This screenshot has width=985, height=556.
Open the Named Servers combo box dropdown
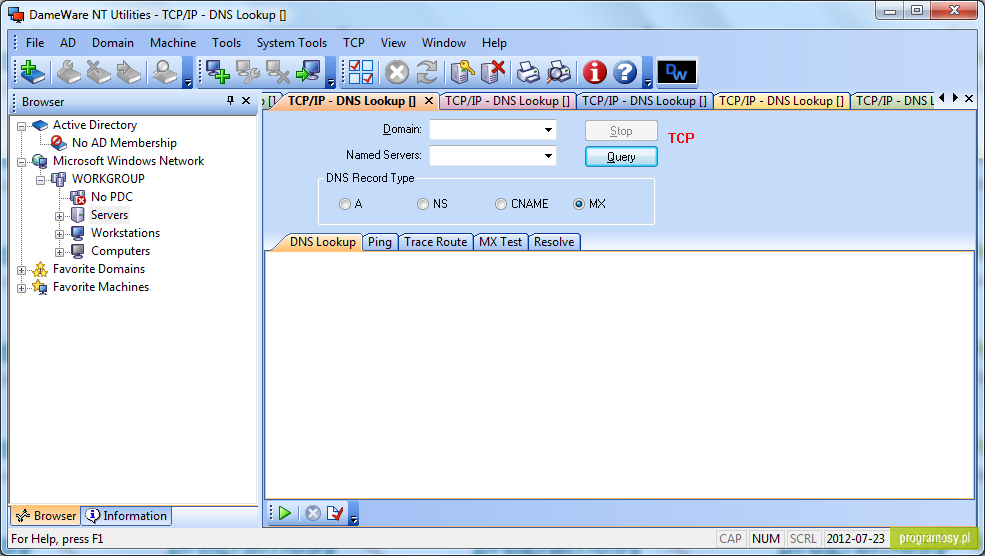[x=548, y=155]
